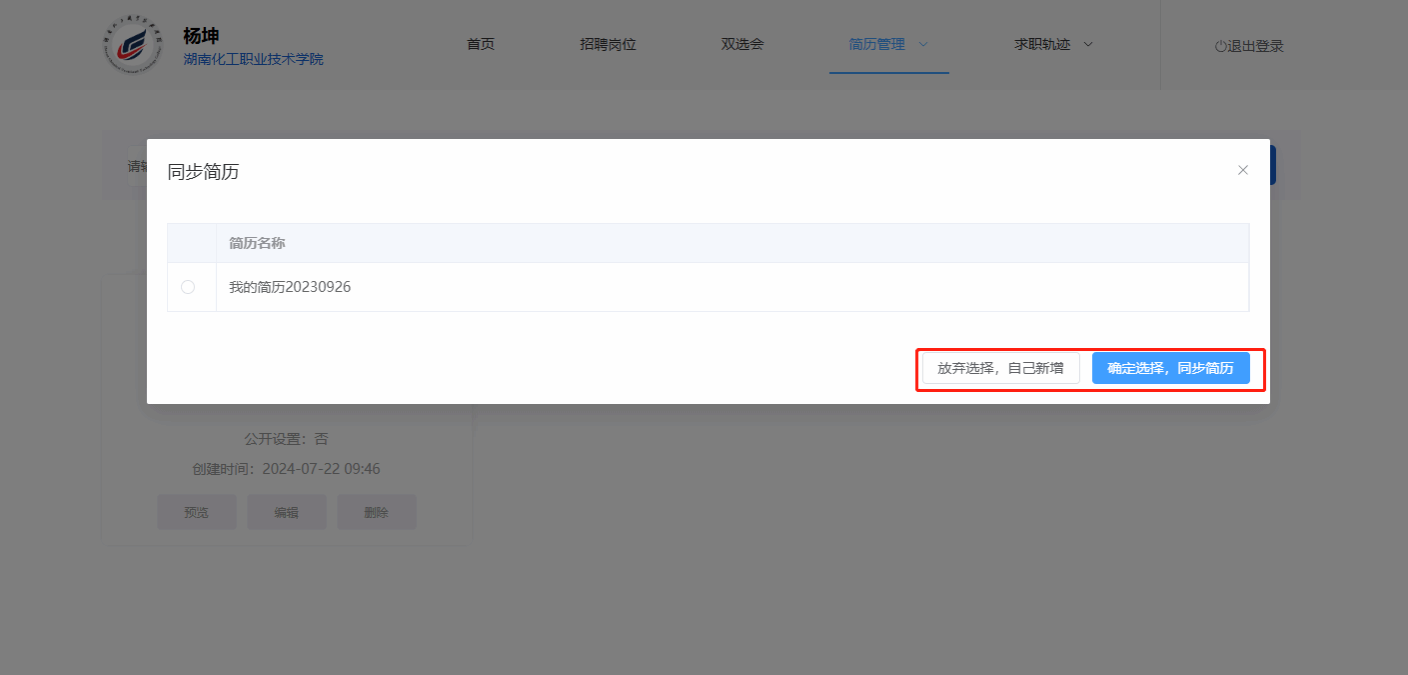Confirm with 确定选择，同步简历 button
This screenshot has width=1408, height=675.
pyautogui.click(x=1170, y=368)
